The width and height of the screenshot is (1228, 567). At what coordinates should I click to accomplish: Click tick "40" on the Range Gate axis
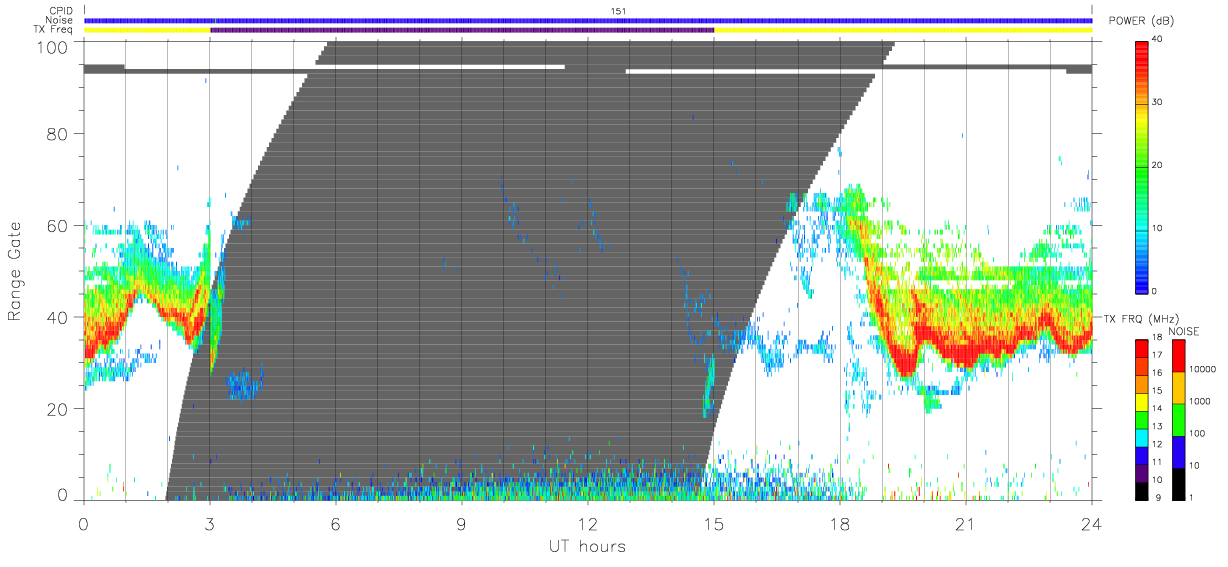point(58,317)
